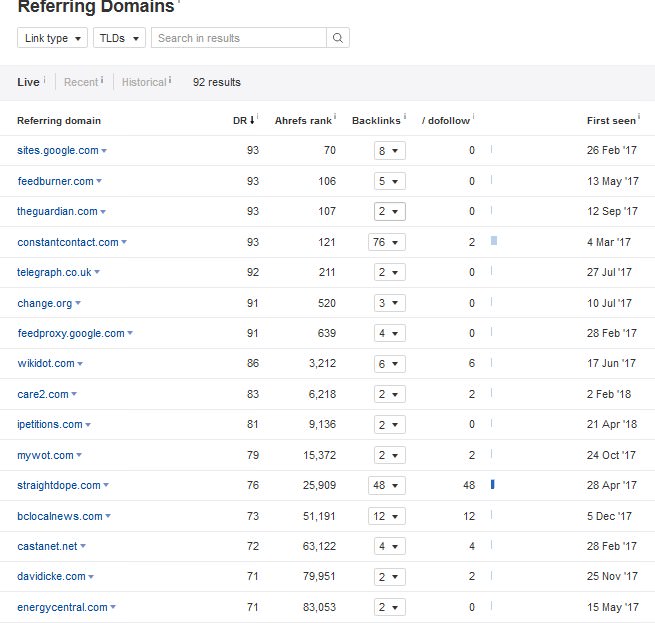Screen dimensions: 655x623
Task: Click the dofollow bar for straightdope.com
Action: click(x=493, y=485)
